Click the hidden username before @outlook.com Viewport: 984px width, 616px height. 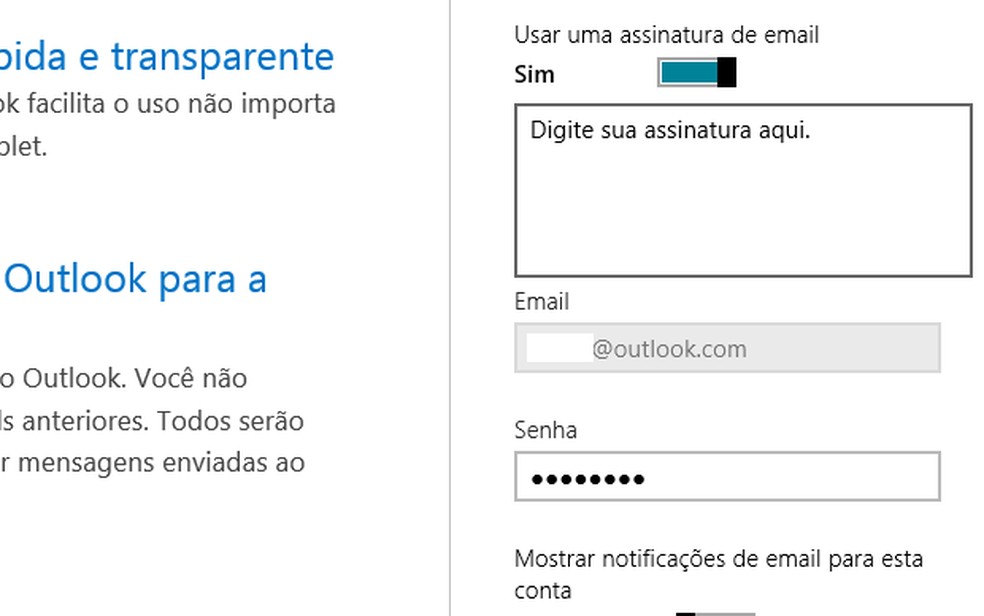(559, 348)
